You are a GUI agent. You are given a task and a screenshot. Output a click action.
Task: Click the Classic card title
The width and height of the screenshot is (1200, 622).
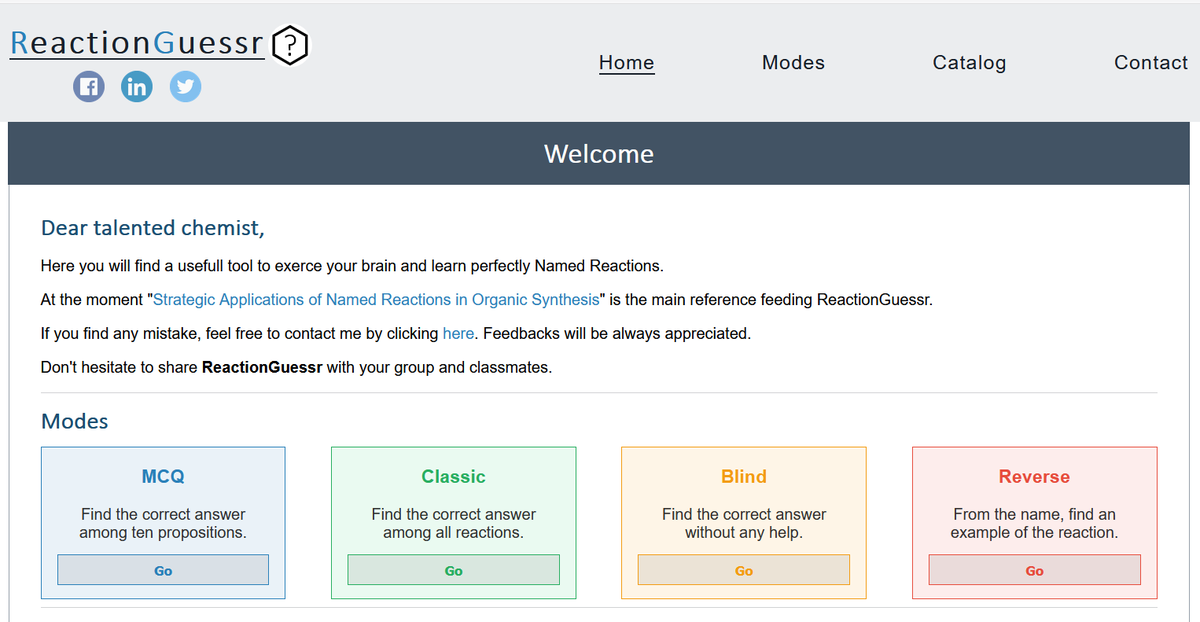453,477
